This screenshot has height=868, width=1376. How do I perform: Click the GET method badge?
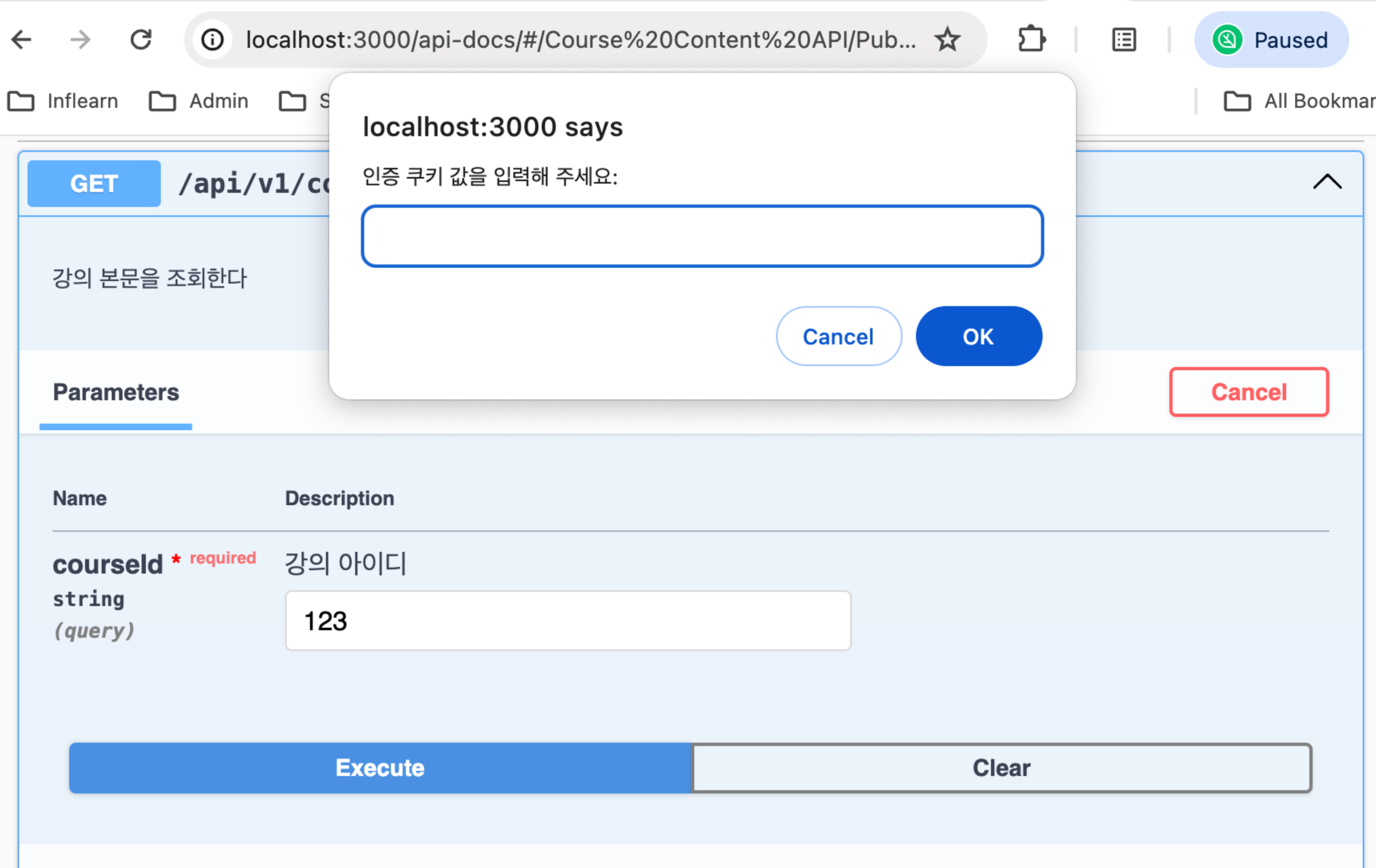(94, 184)
